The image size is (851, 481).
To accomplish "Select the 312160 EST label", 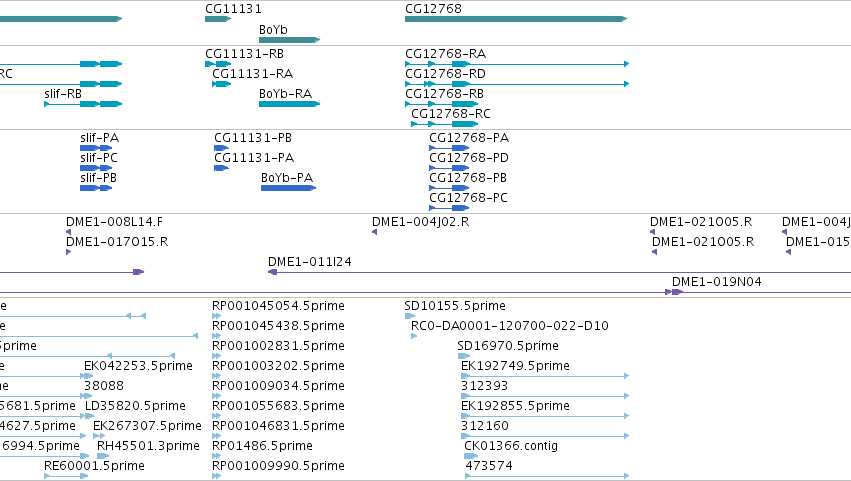I will point(485,427).
